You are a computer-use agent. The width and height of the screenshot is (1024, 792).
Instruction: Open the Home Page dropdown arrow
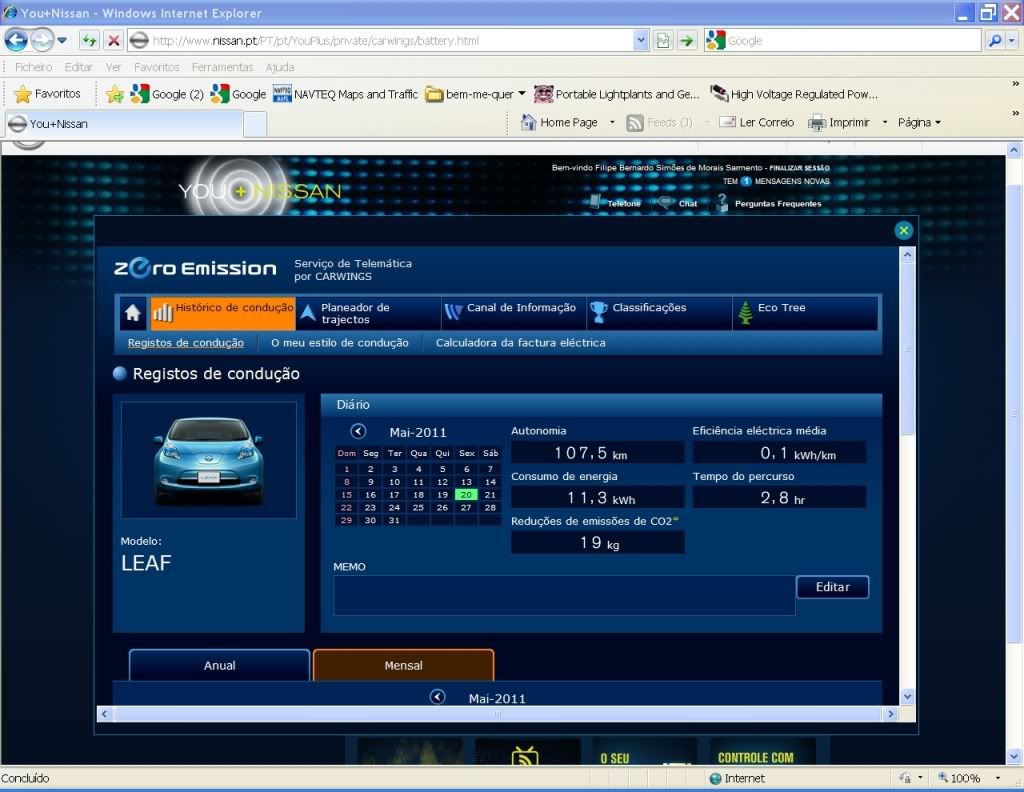[612, 122]
